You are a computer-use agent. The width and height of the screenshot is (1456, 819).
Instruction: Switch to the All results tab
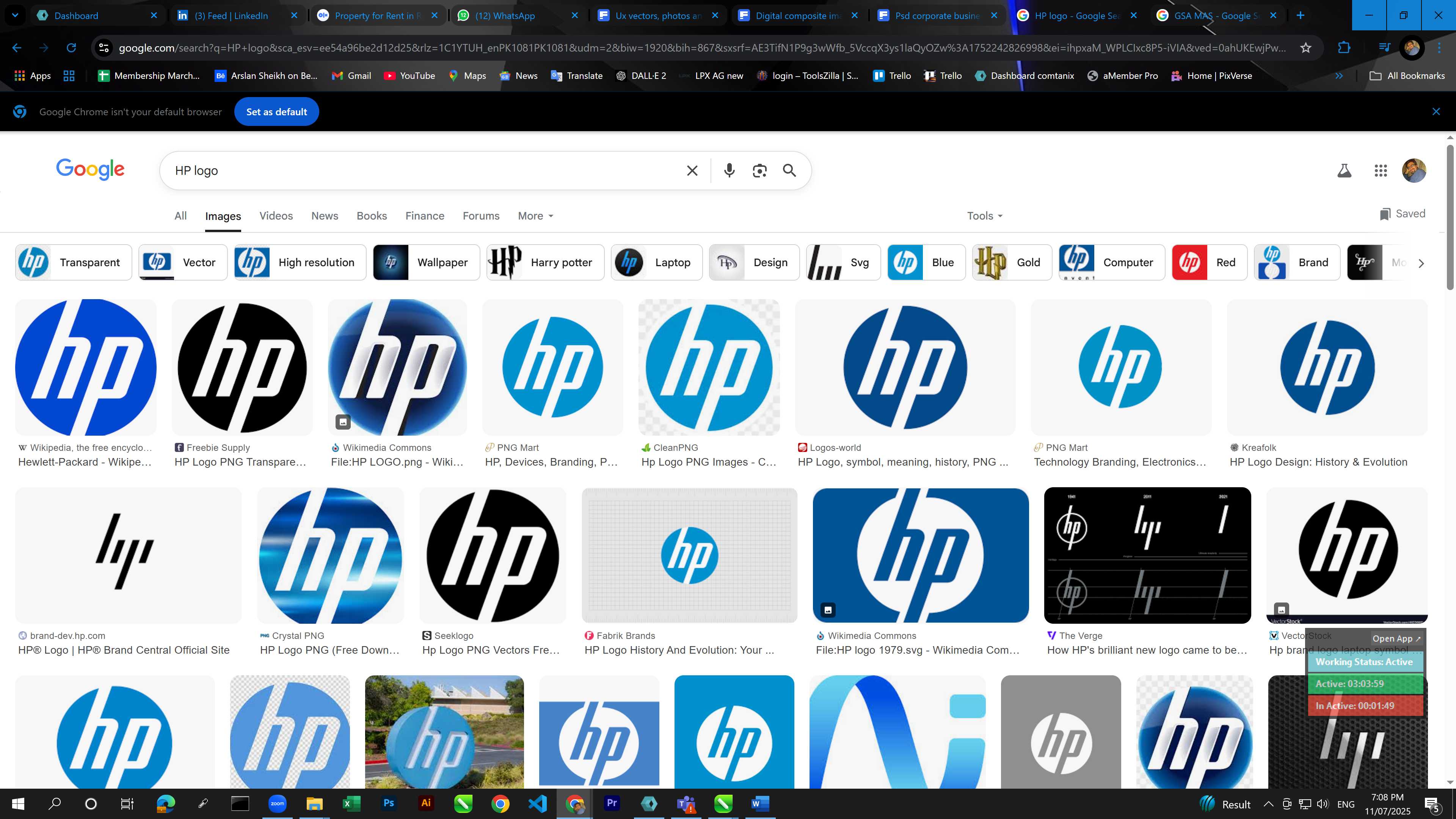point(180,216)
